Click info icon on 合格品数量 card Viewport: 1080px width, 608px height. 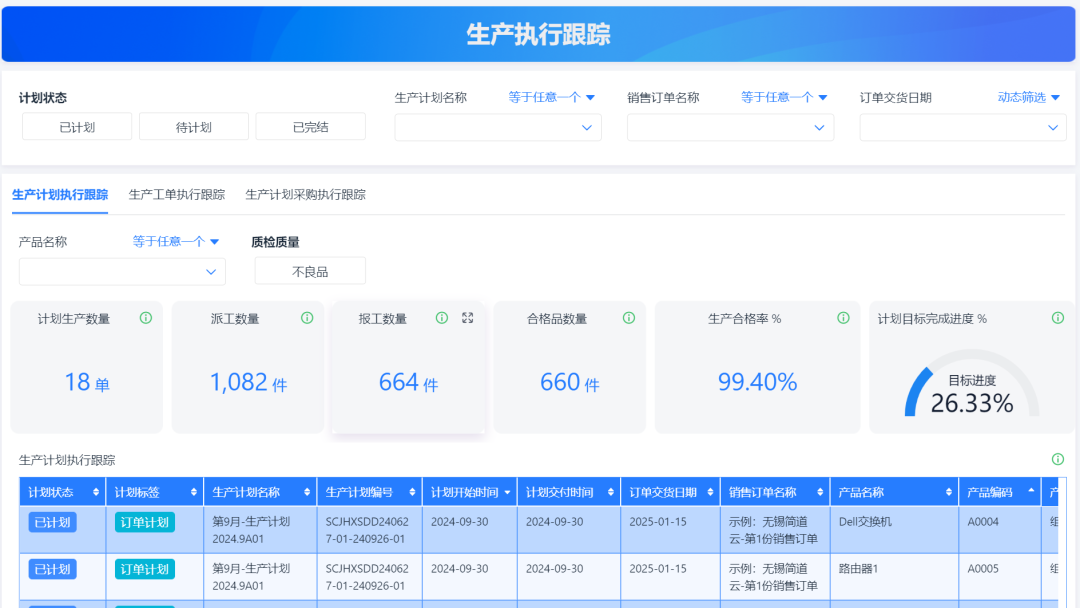click(x=629, y=318)
